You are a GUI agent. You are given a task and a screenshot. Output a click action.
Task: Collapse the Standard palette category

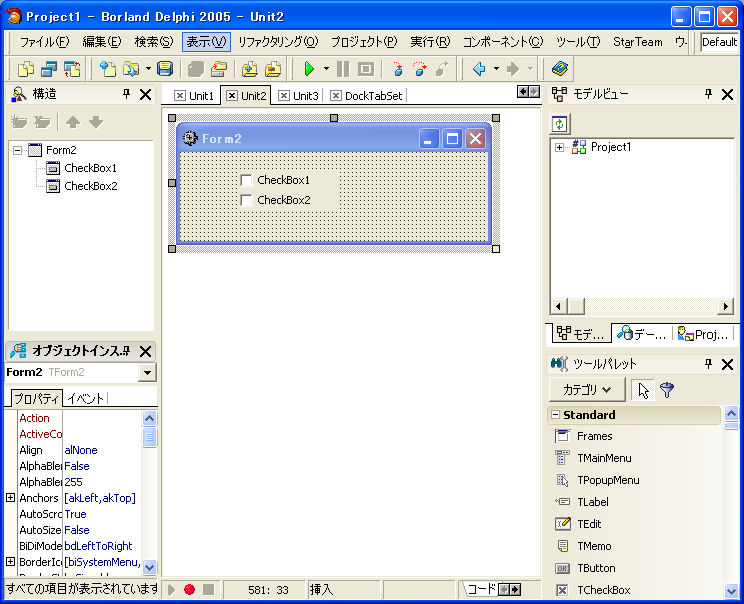coord(555,415)
